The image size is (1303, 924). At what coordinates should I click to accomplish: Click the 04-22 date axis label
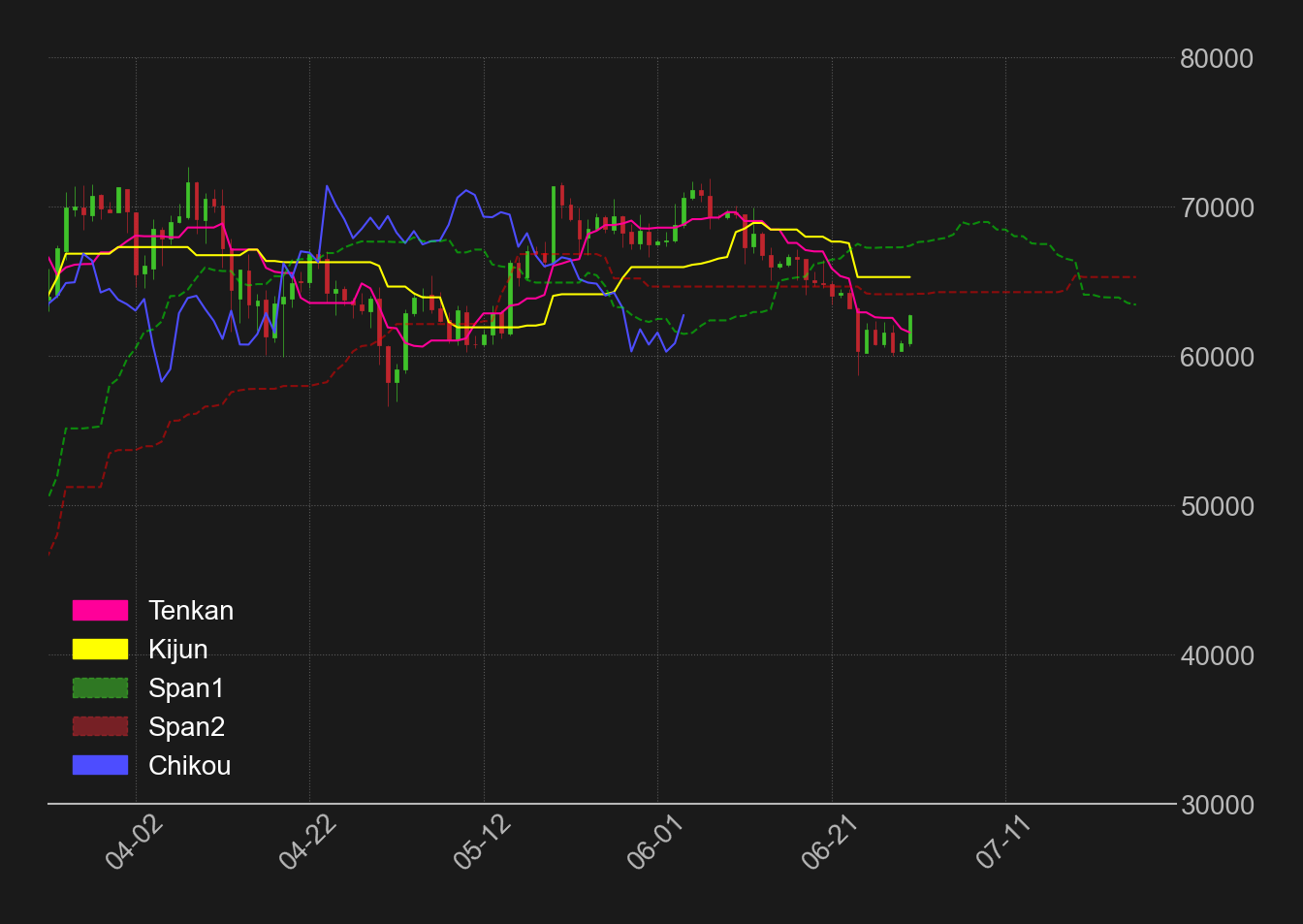[307, 842]
